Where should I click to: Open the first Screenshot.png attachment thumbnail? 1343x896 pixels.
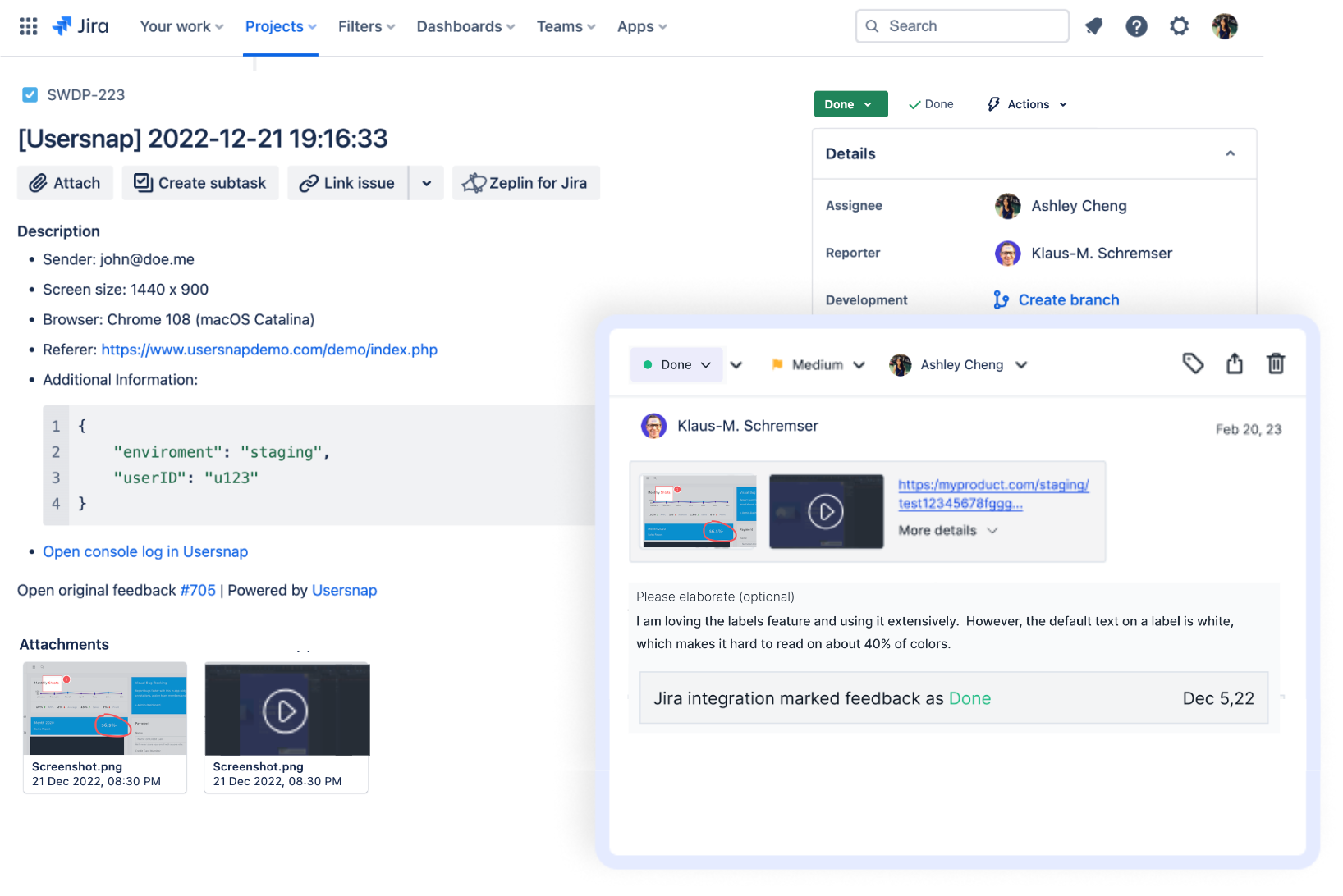[105, 709]
